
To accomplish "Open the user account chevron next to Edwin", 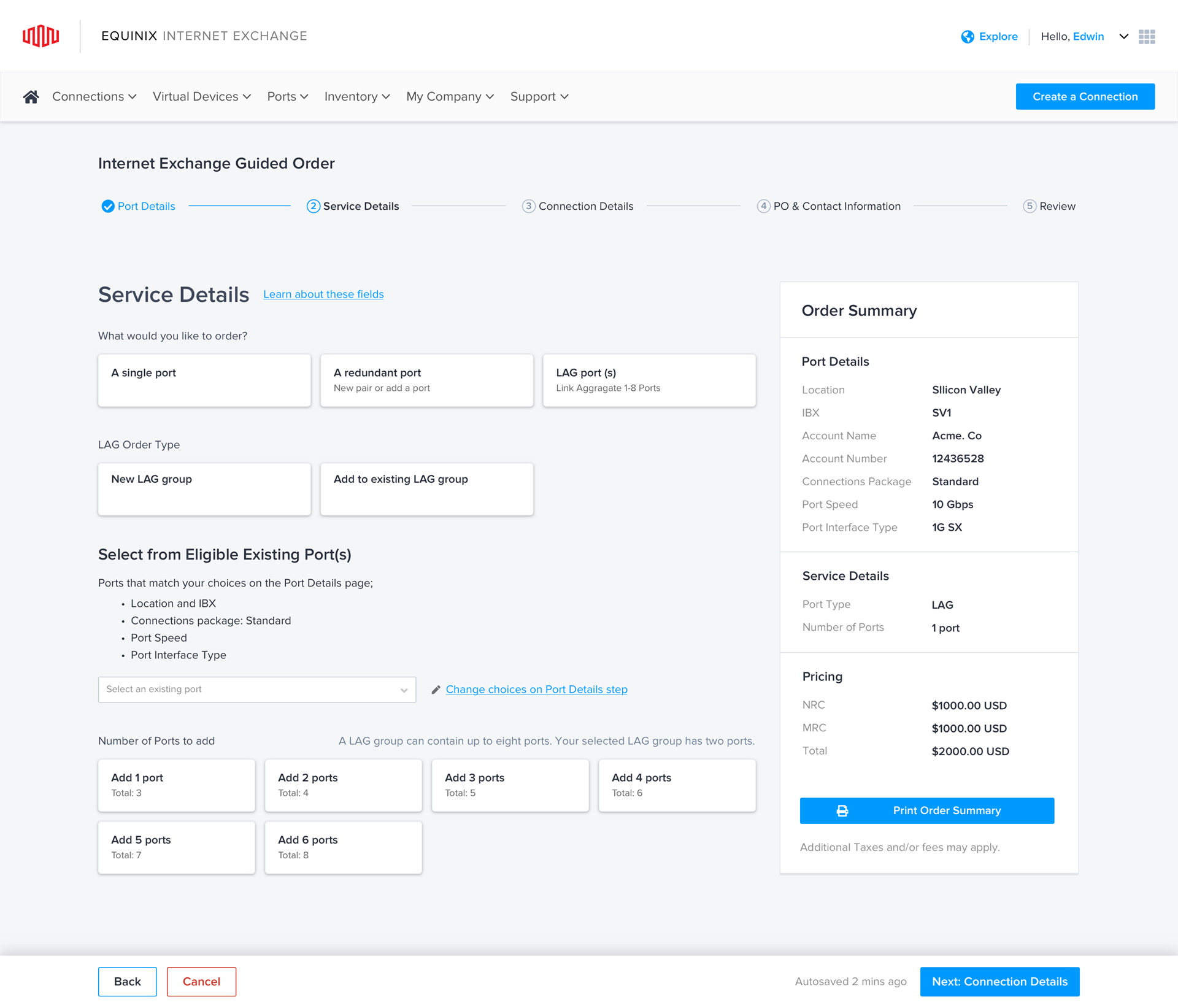I will [x=1123, y=37].
